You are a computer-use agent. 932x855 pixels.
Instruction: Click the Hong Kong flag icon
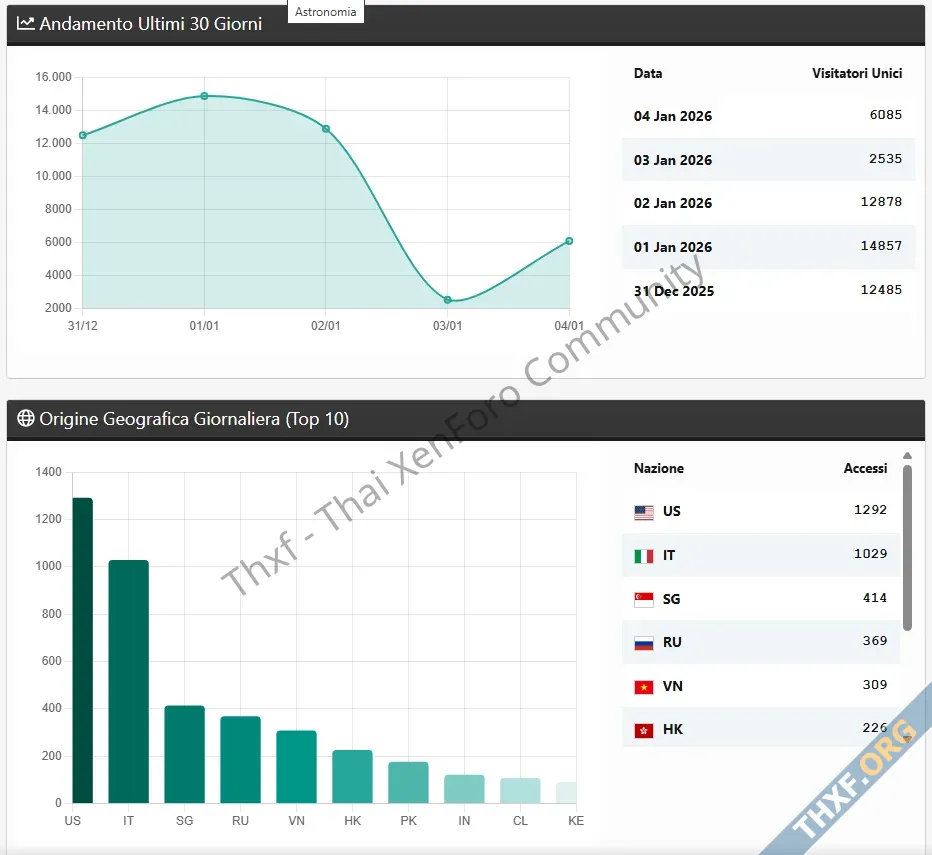(644, 730)
